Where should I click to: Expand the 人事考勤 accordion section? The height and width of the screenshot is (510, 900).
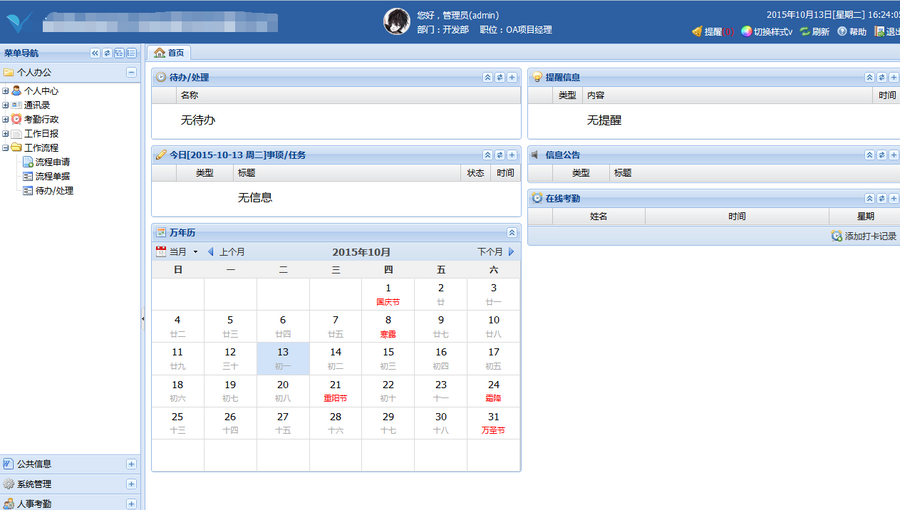(131, 504)
